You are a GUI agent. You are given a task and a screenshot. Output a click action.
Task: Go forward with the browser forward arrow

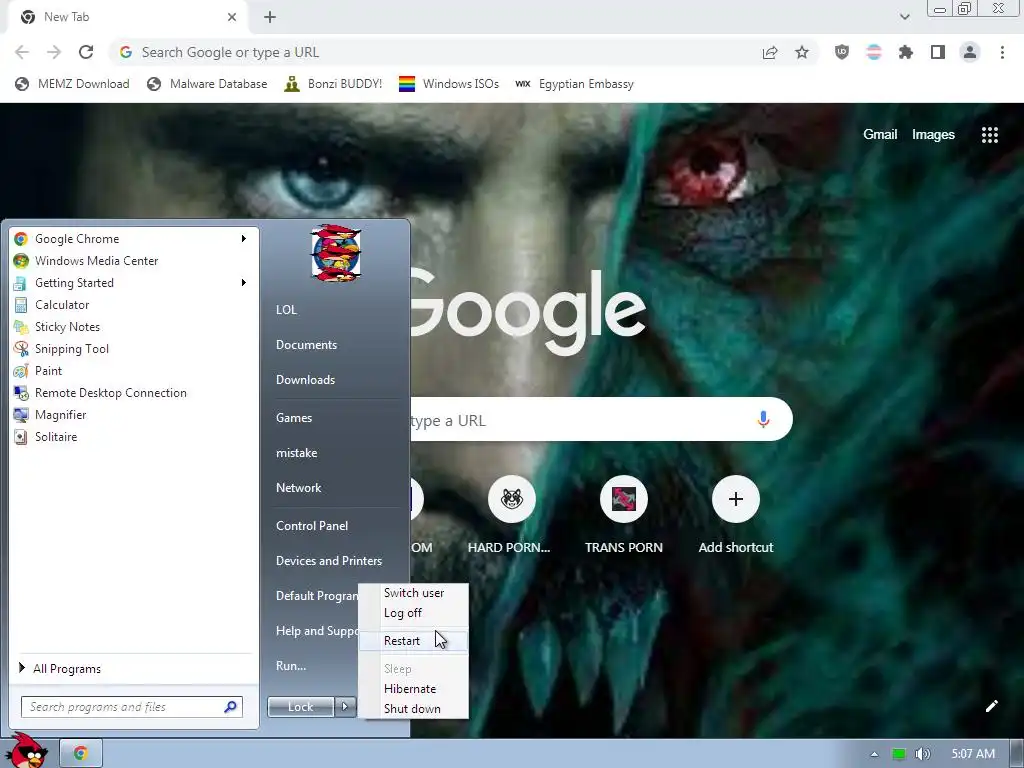point(54,52)
